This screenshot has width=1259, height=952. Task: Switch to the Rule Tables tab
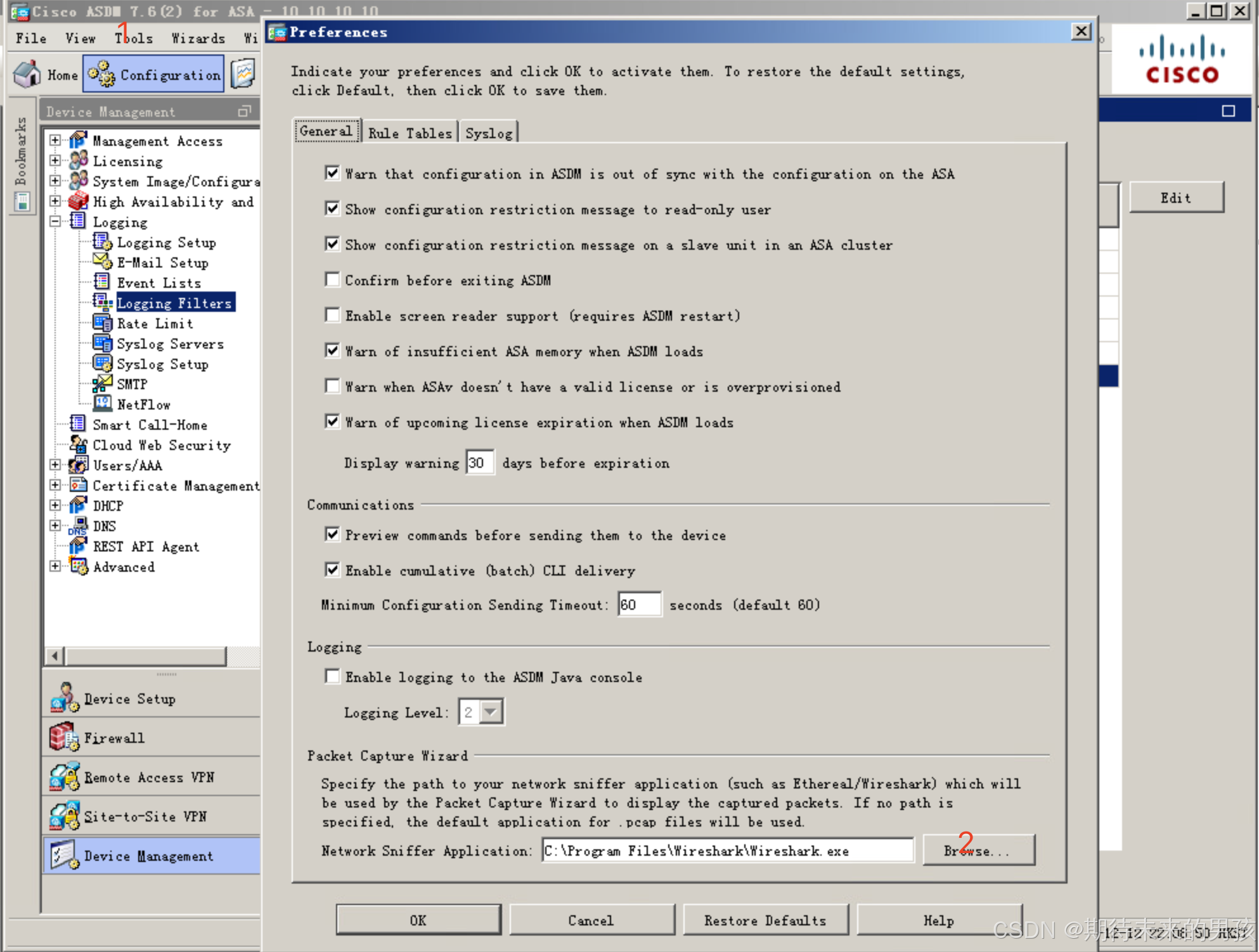coord(410,133)
